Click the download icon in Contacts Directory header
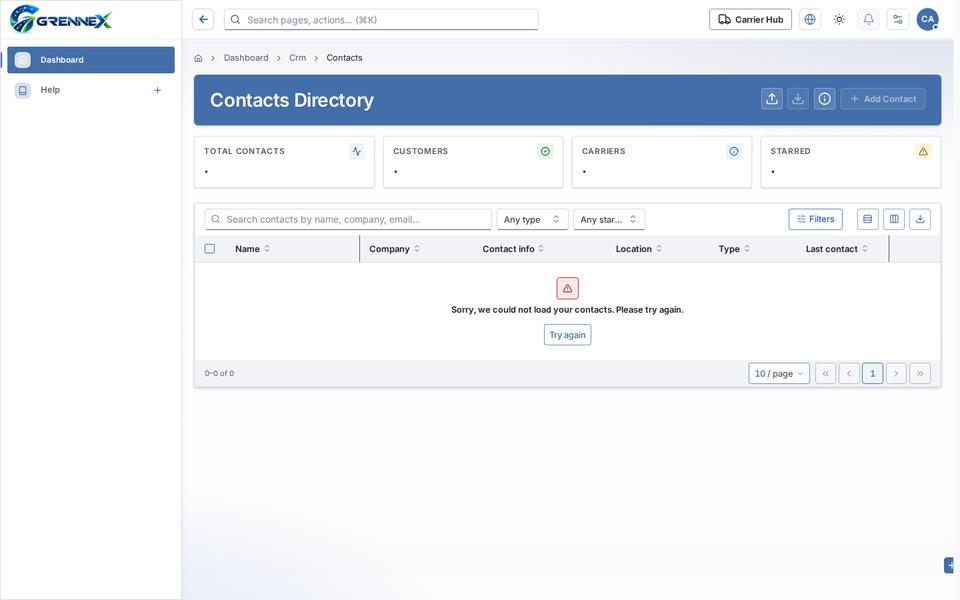This screenshot has width=960, height=600. [x=798, y=99]
